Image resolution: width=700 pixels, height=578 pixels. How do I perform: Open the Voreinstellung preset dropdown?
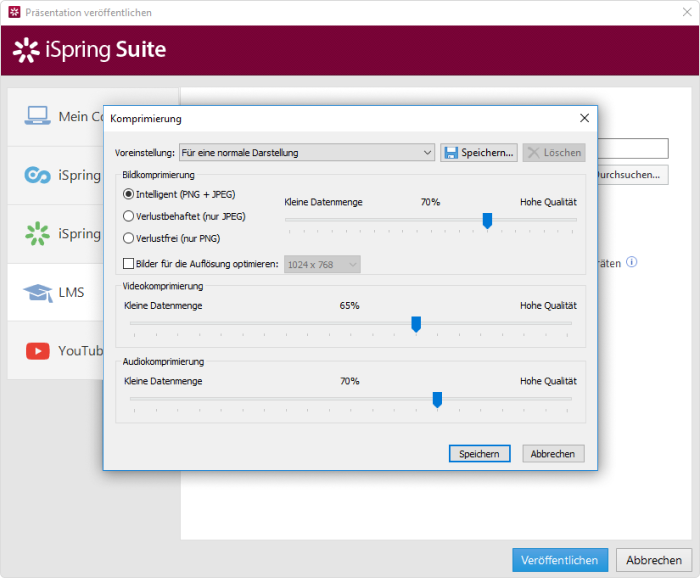[307, 153]
